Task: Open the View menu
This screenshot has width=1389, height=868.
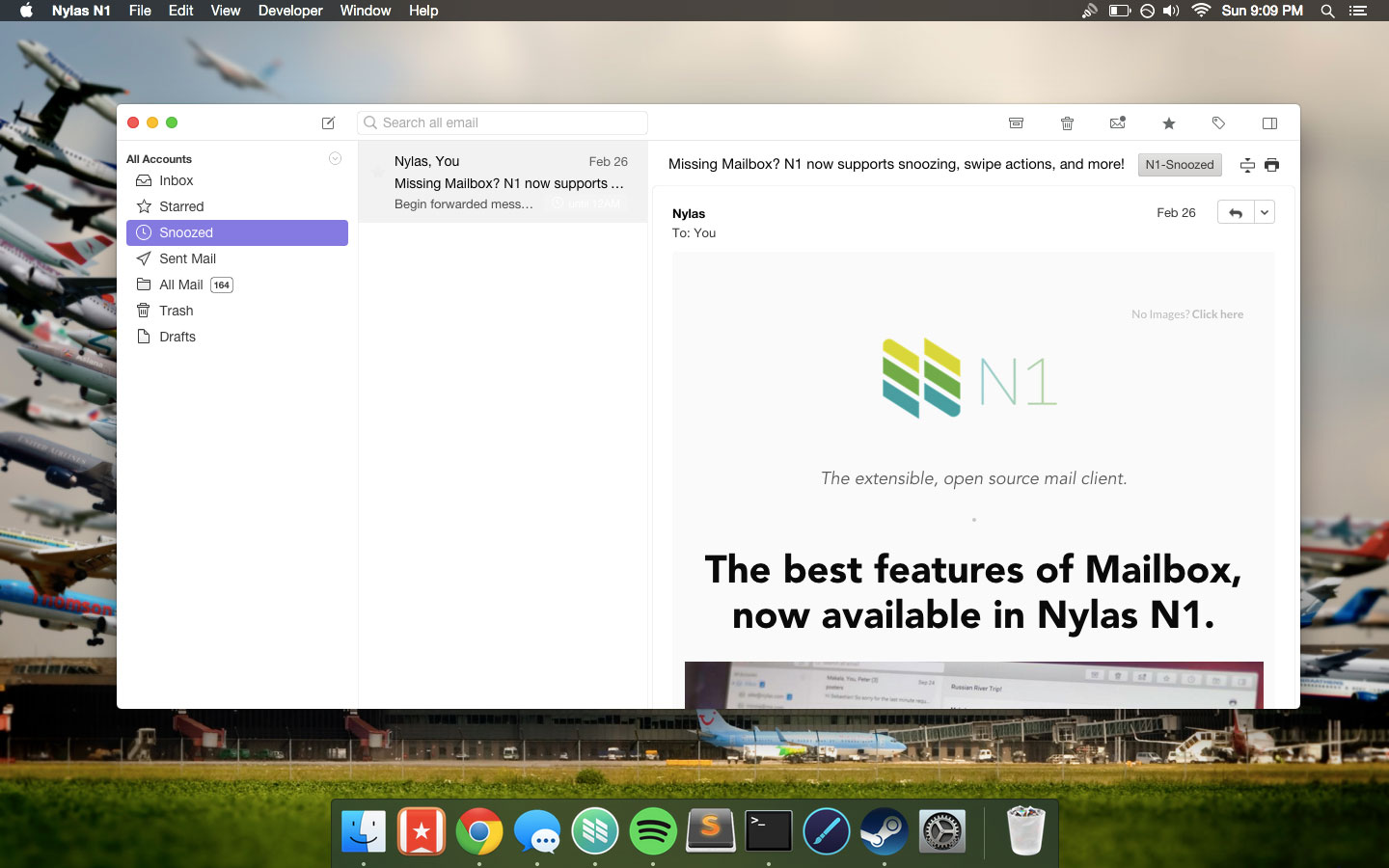Action: pos(226,11)
